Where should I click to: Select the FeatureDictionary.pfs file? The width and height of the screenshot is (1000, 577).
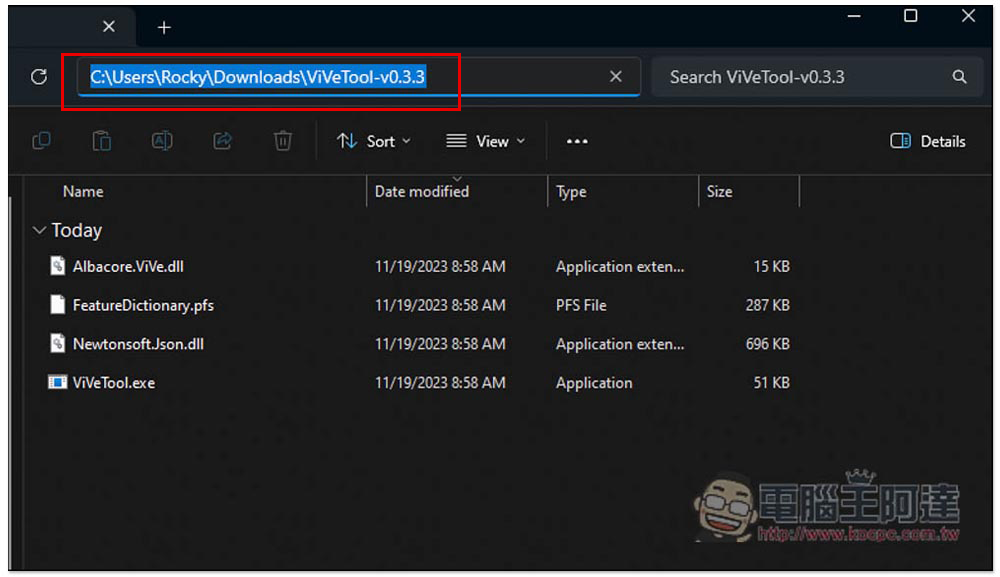pyautogui.click(x=142, y=305)
